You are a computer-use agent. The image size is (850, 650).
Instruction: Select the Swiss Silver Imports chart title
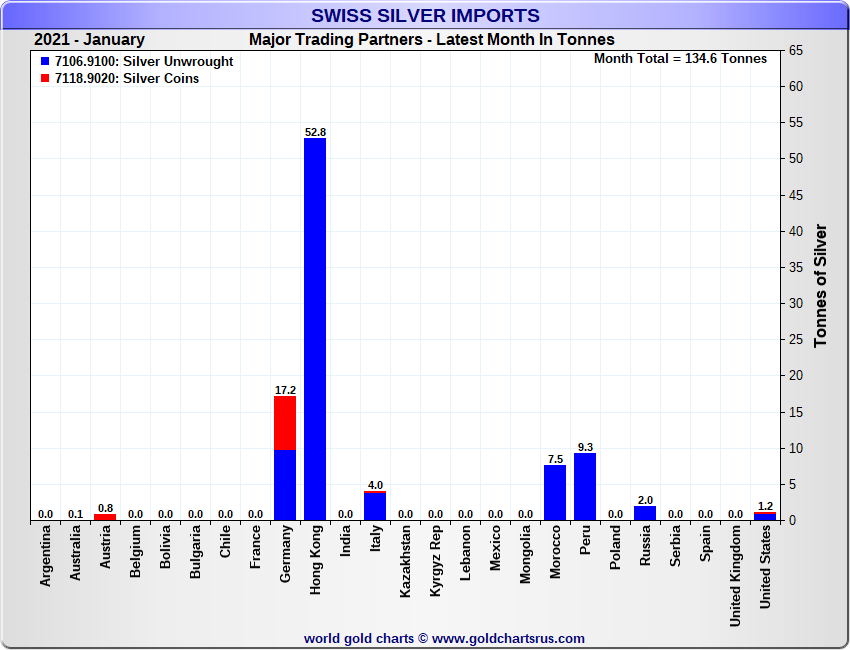click(425, 16)
